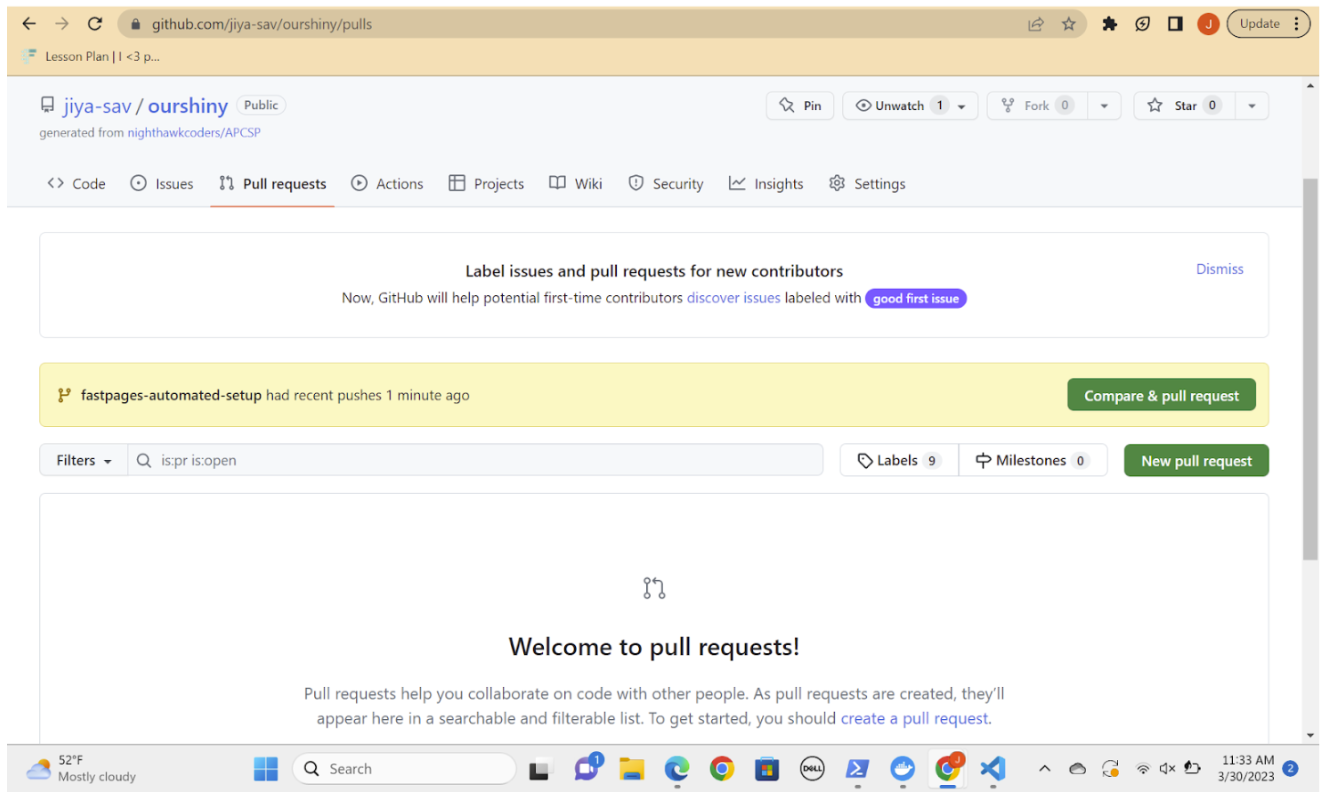Follow the discover issues link
This screenshot has height=793, width=1324.
pos(733,298)
